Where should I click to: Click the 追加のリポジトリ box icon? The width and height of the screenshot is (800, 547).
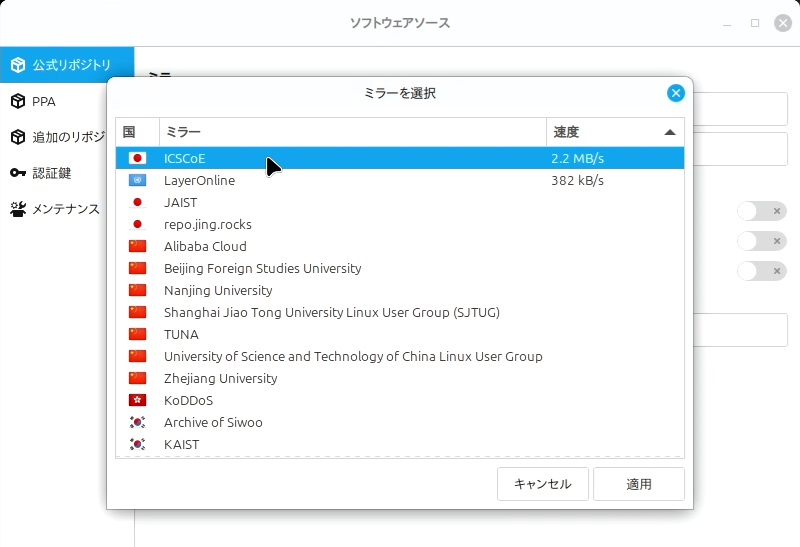coord(17,137)
